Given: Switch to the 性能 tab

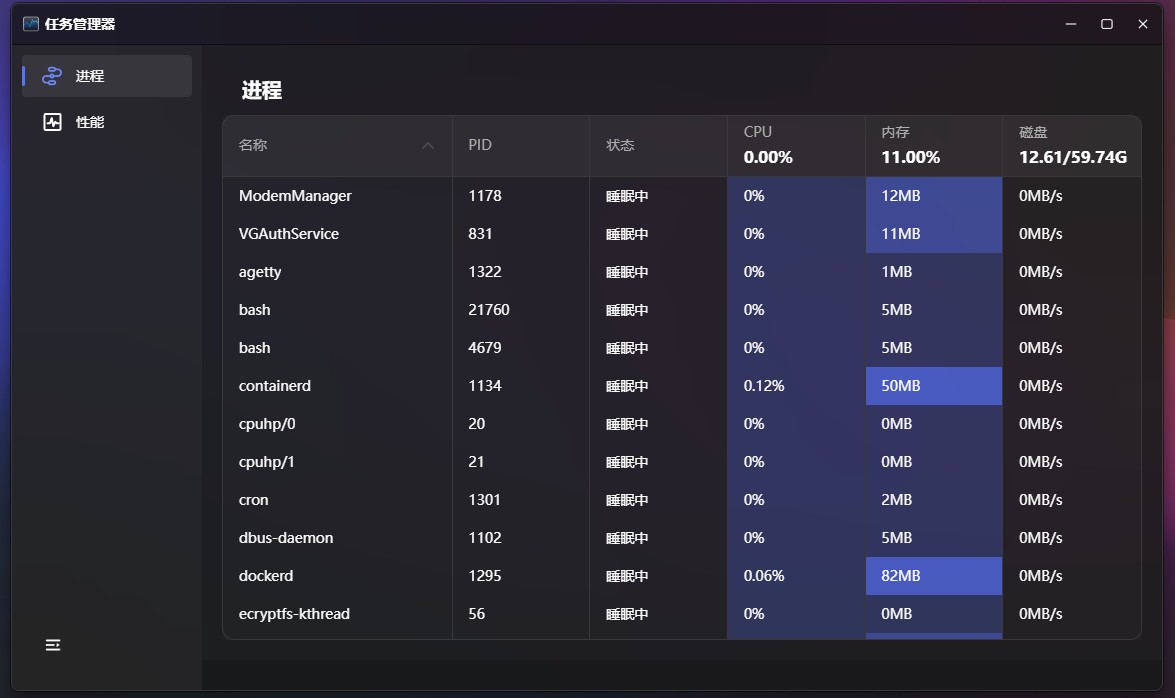Looking at the screenshot, I should pos(90,122).
